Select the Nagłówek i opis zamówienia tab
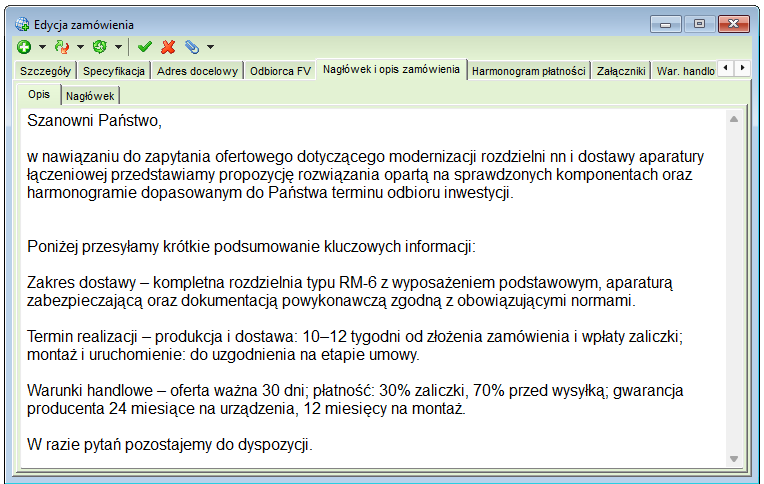 [x=391, y=69]
